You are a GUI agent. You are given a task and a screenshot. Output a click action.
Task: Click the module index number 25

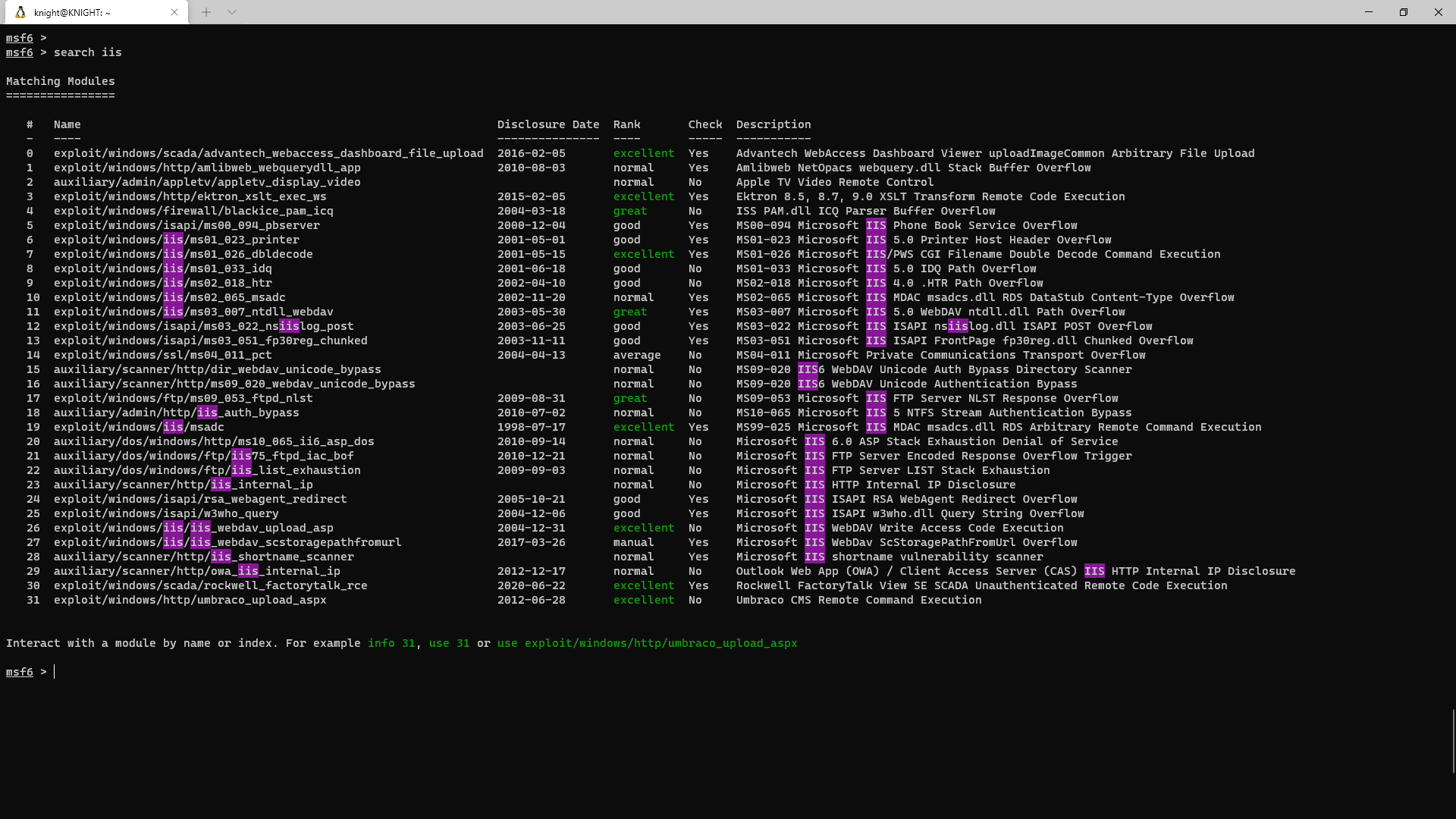[34, 513]
